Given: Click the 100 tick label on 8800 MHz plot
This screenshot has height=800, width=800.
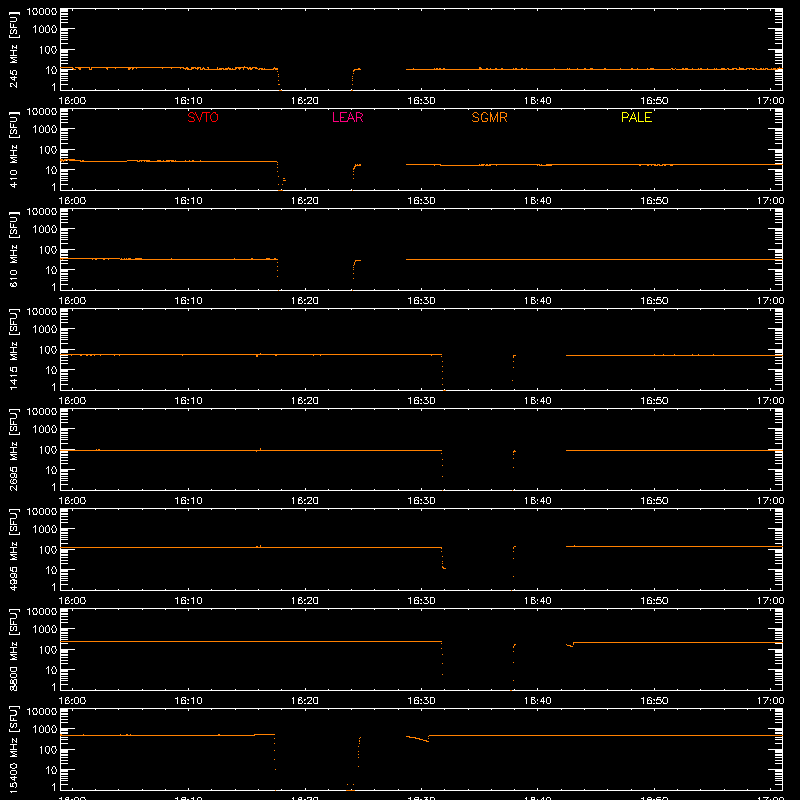Looking at the screenshot, I should (48, 649).
